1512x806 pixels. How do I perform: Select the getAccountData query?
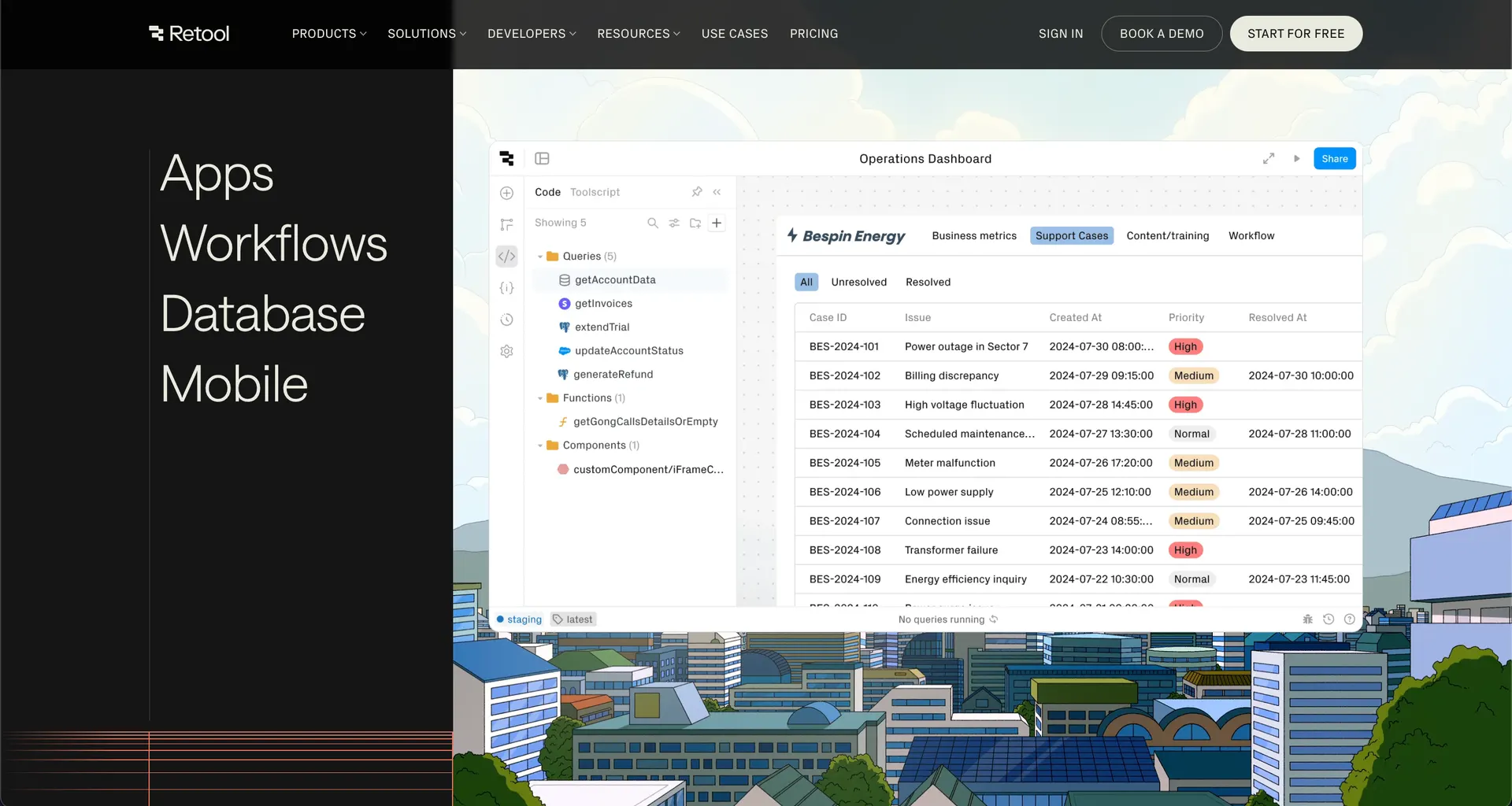click(x=631, y=279)
